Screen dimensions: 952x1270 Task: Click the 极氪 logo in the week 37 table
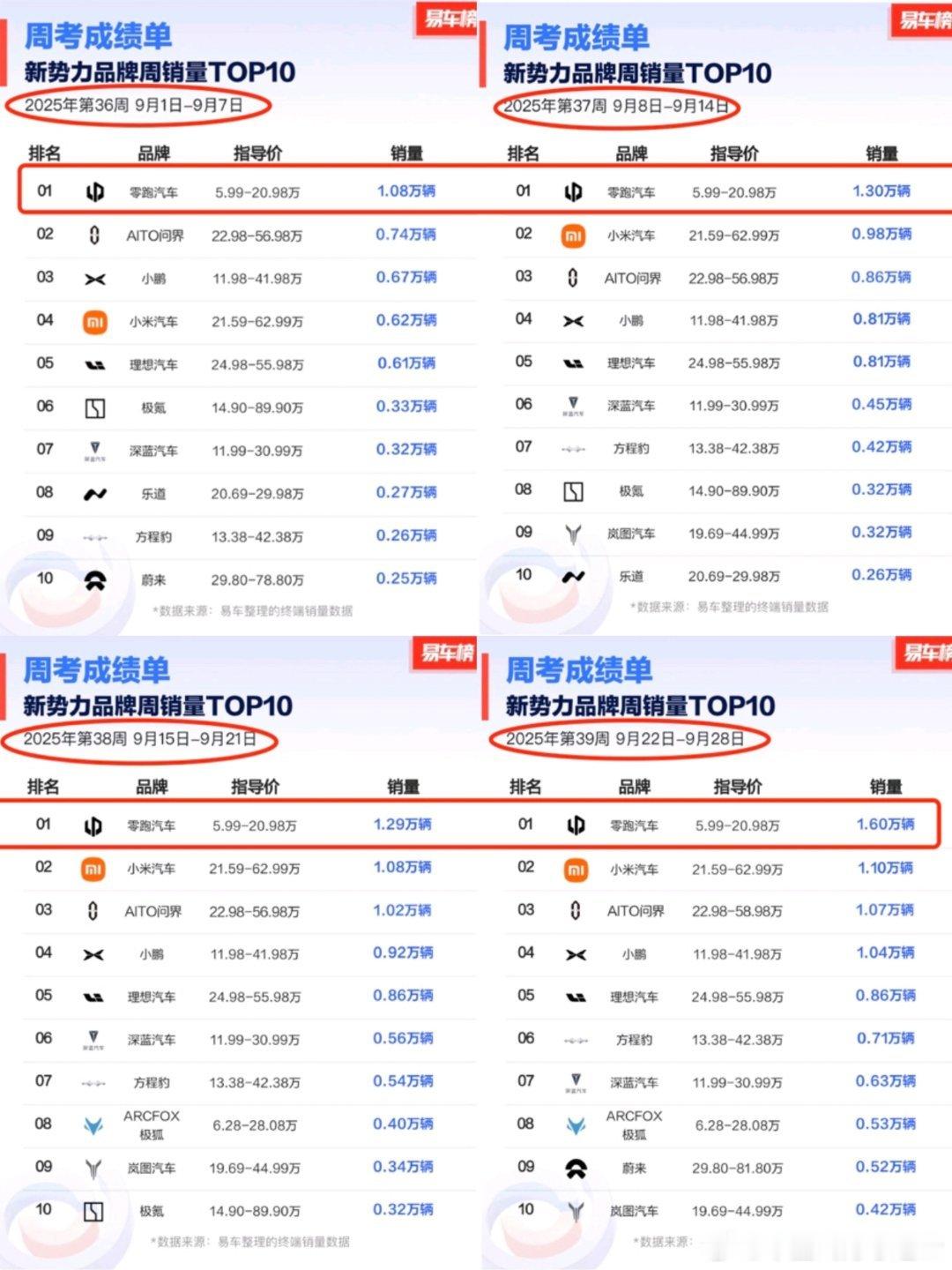pyautogui.click(x=573, y=491)
